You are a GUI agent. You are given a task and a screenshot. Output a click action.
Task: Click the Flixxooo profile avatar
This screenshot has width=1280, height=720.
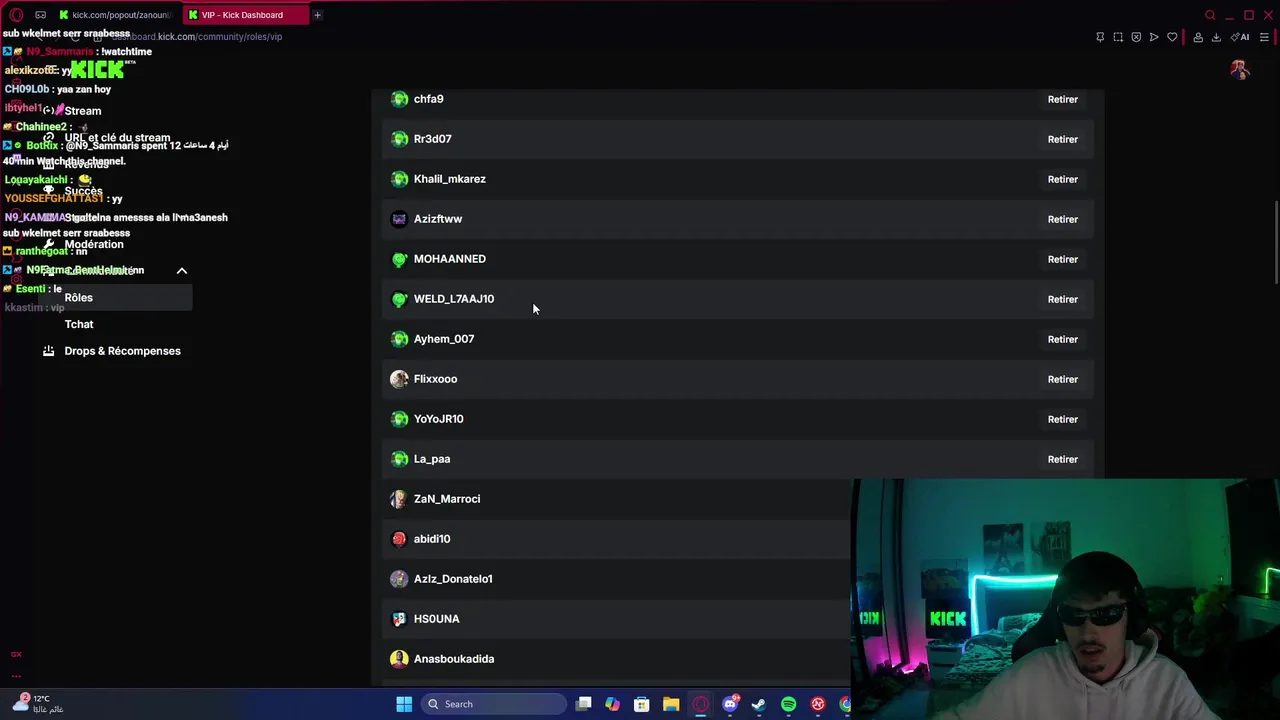[x=399, y=379]
